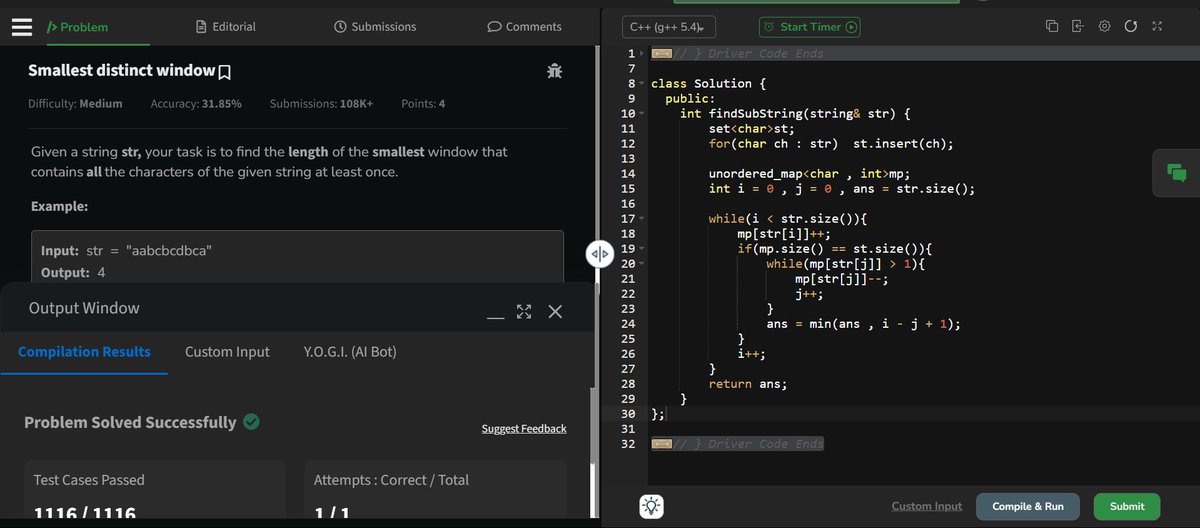This screenshot has height=528, width=1200.
Task: Expand editor to fullscreen
Action: tap(1157, 26)
